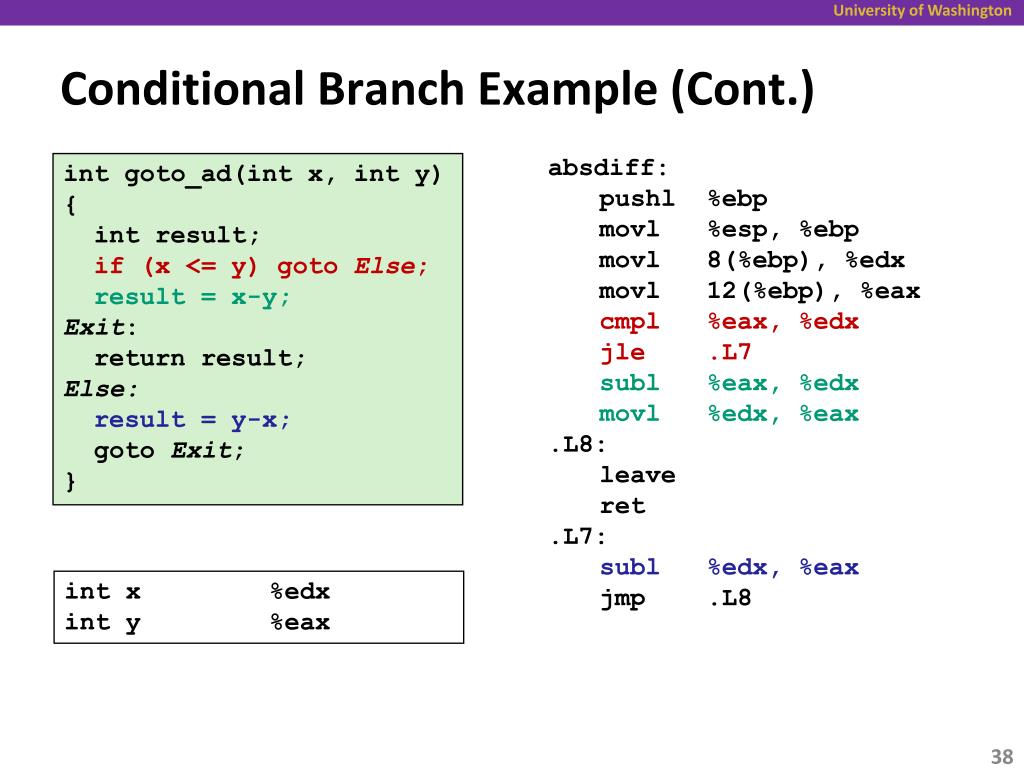Click the red 'jle .L7' instruction
Image resolution: width=1024 pixels, height=768 pixels.
coord(675,353)
